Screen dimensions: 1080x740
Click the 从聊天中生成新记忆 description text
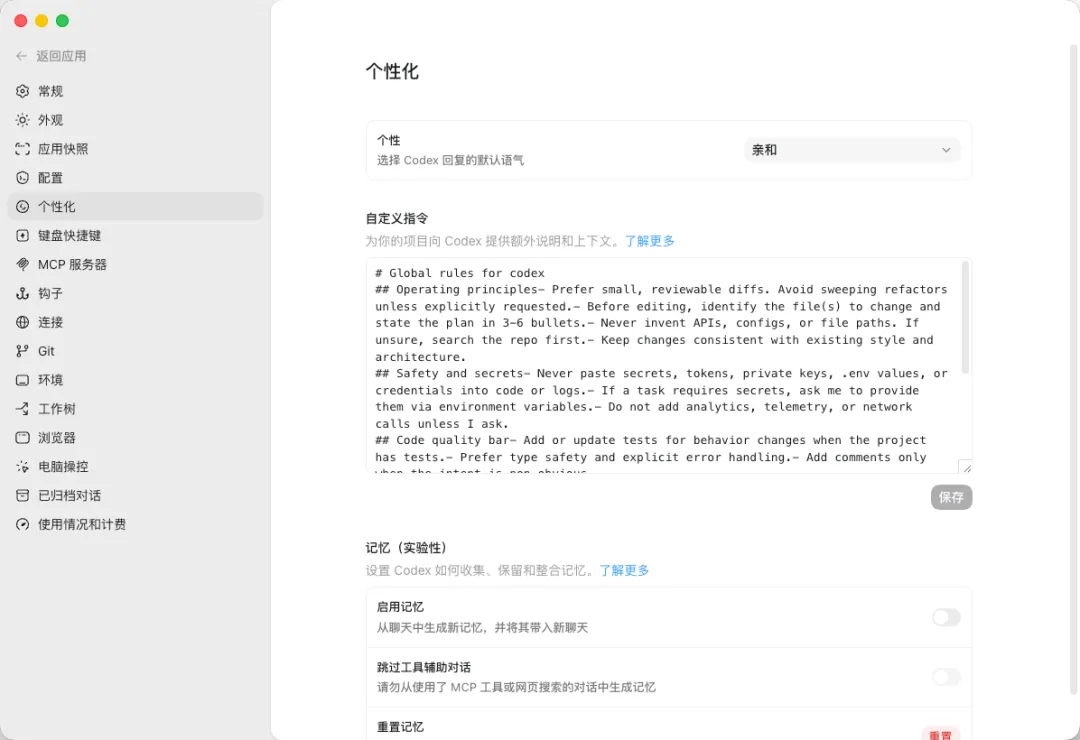(x=482, y=628)
